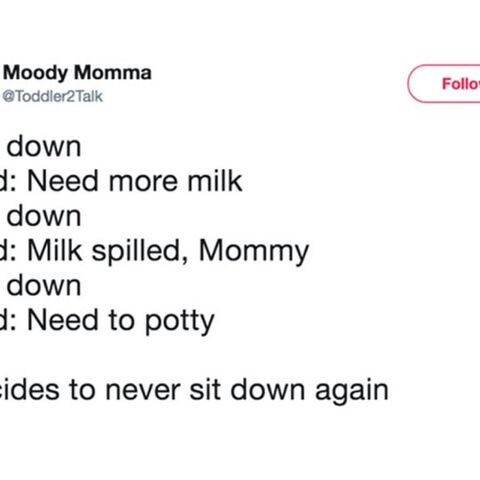Open the @Toddler2Talk handle link

click(x=53, y=96)
